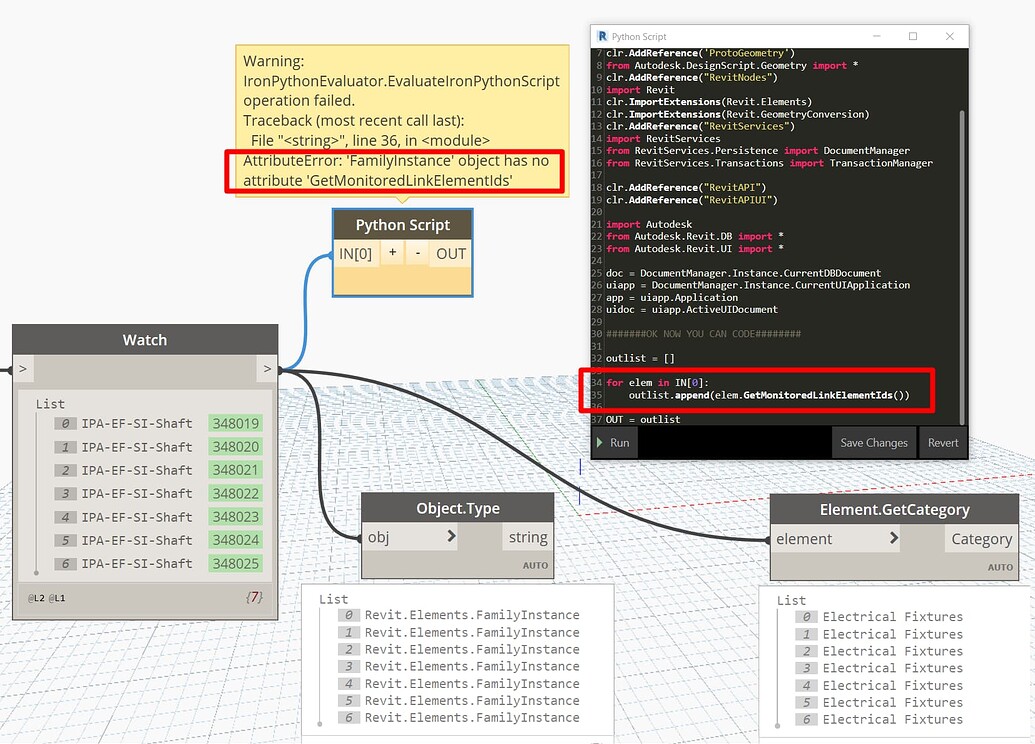Toggle AUTO lacing on the Object.Type node
Image resolution: width=1035 pixels, height=744 pixels.
(535, 565)
